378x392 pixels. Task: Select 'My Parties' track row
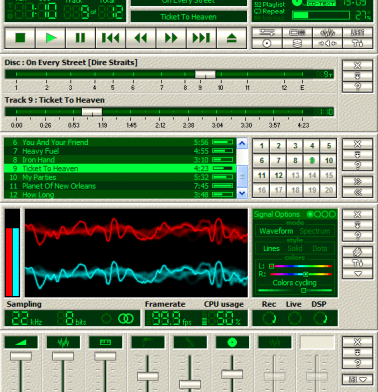point(120,177)
